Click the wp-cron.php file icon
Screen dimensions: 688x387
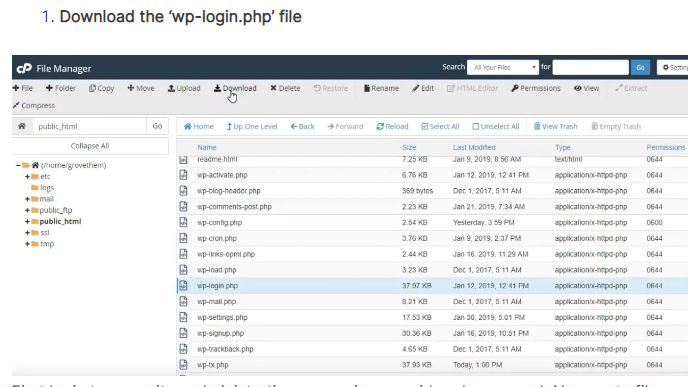[x=183, y=238]
